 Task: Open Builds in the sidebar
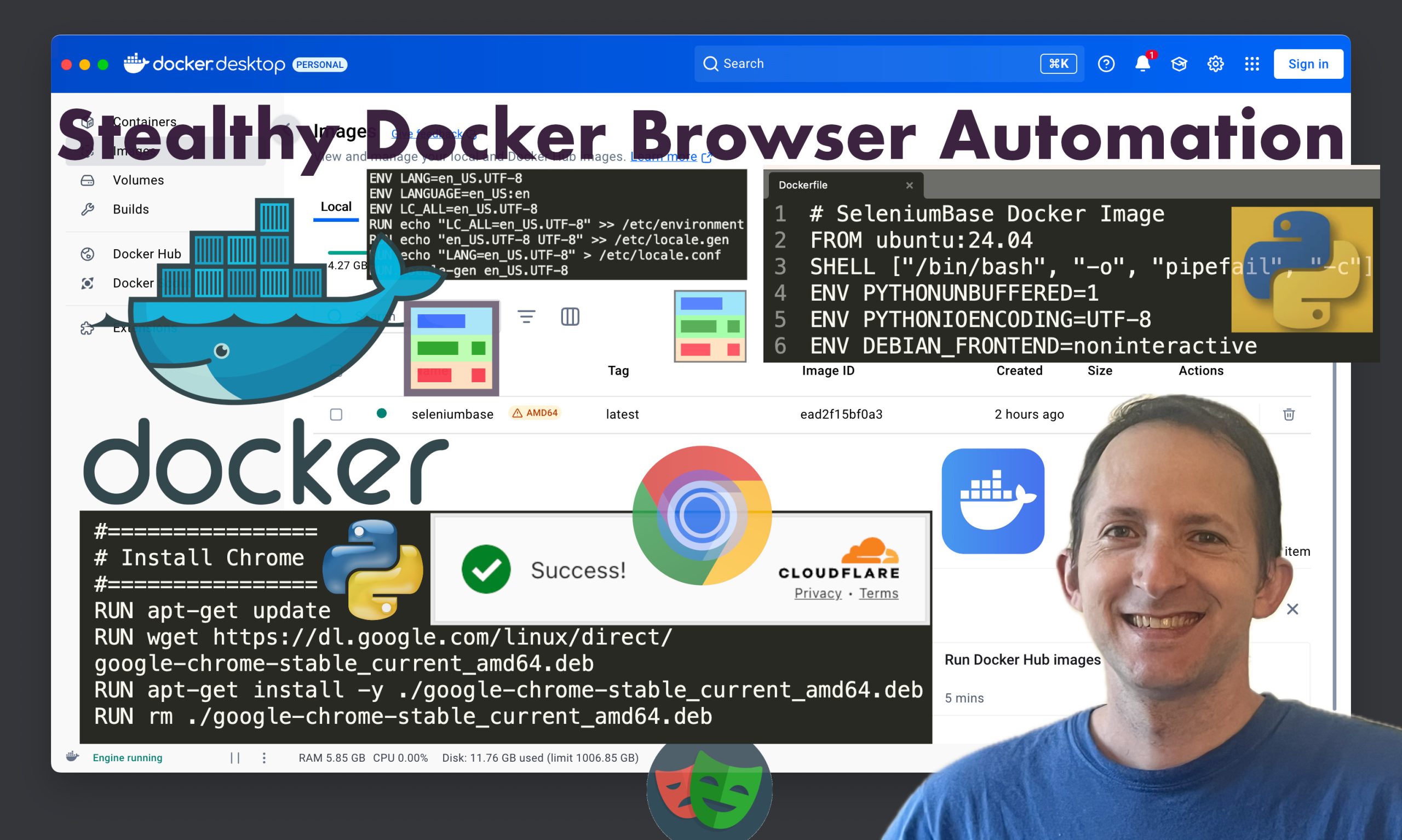point(131,209)
